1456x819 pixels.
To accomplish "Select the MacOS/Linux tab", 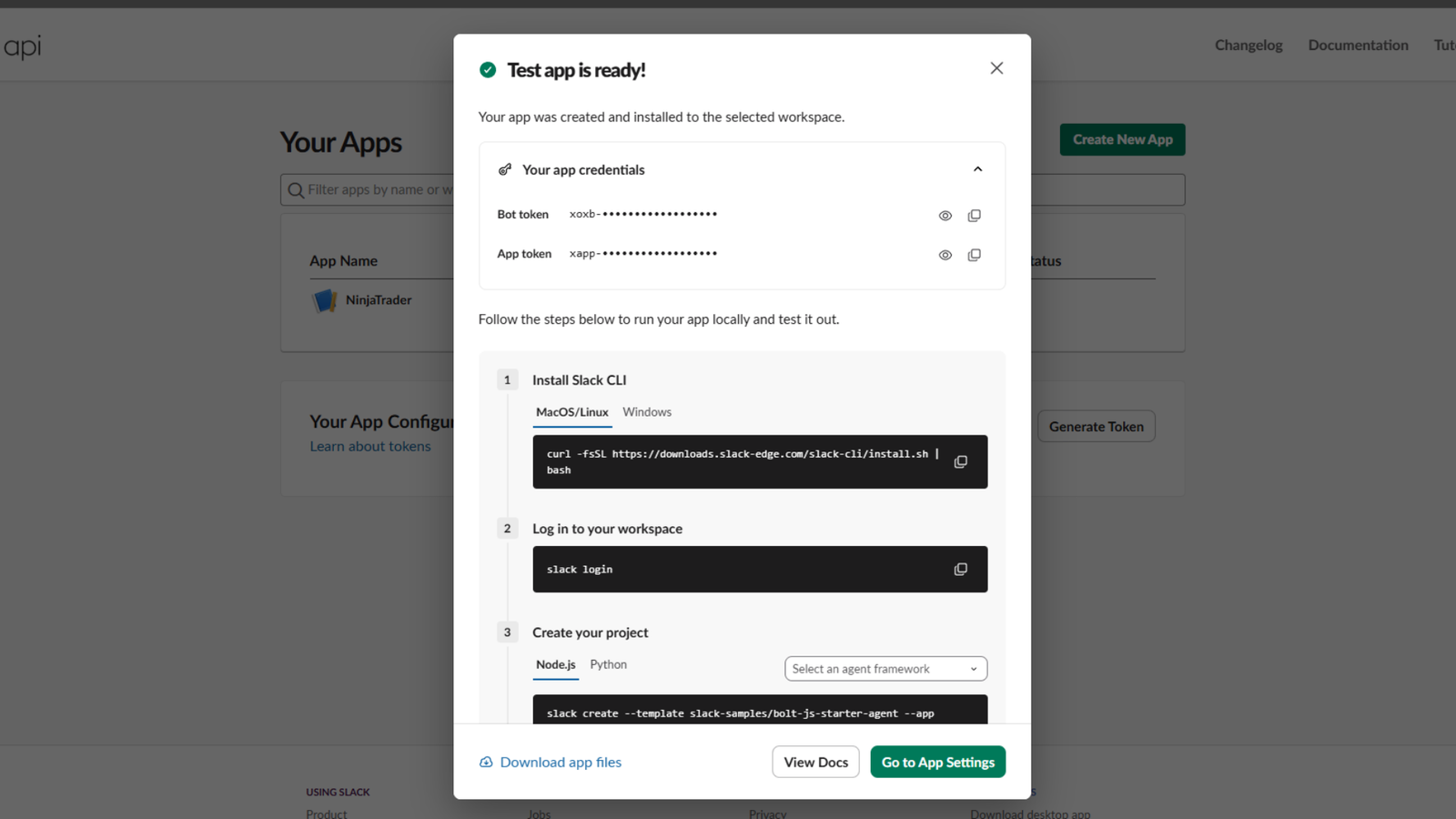I will pyautogui.click(x=571, y=412).
